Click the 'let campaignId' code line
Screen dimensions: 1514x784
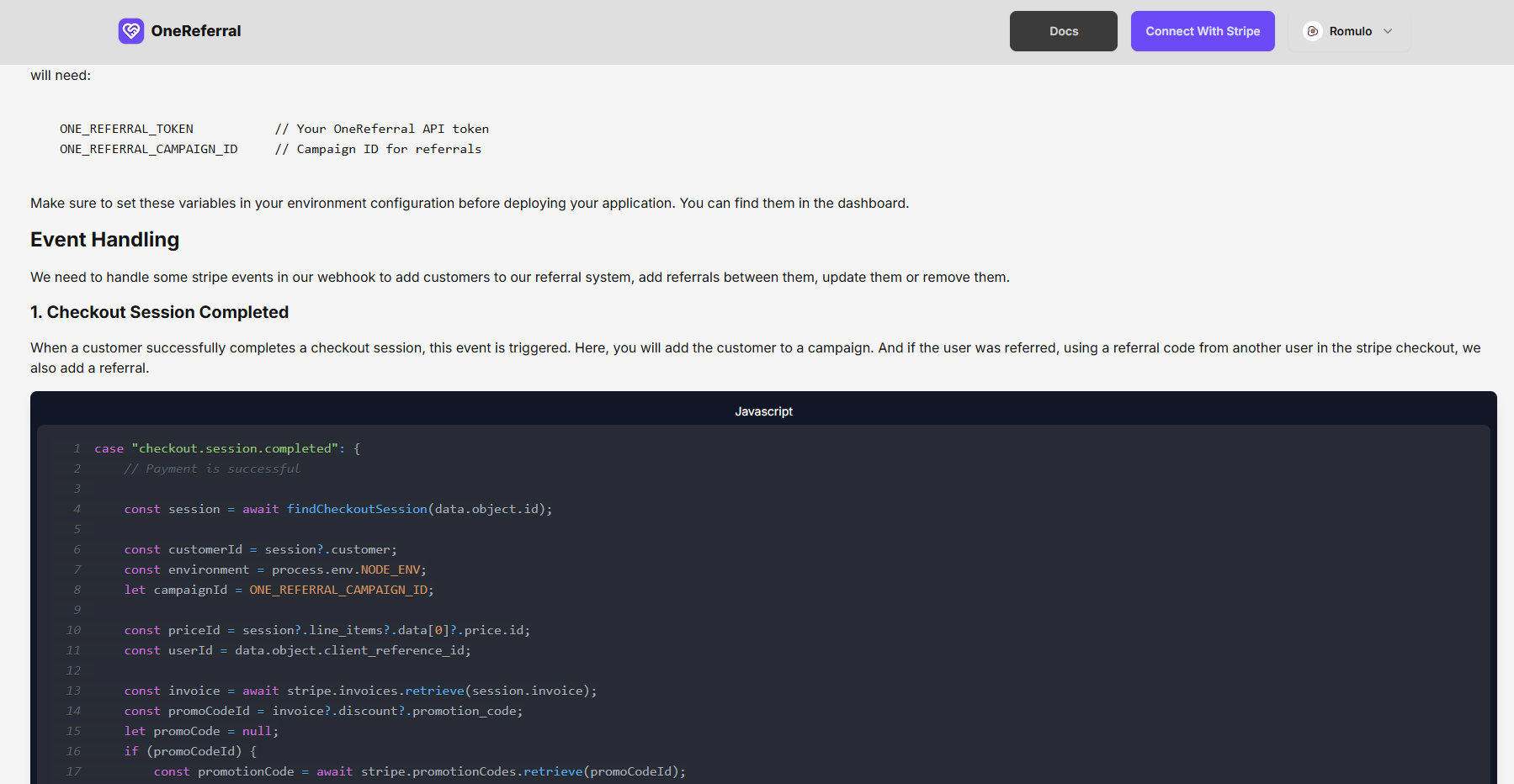click(279, 590)
